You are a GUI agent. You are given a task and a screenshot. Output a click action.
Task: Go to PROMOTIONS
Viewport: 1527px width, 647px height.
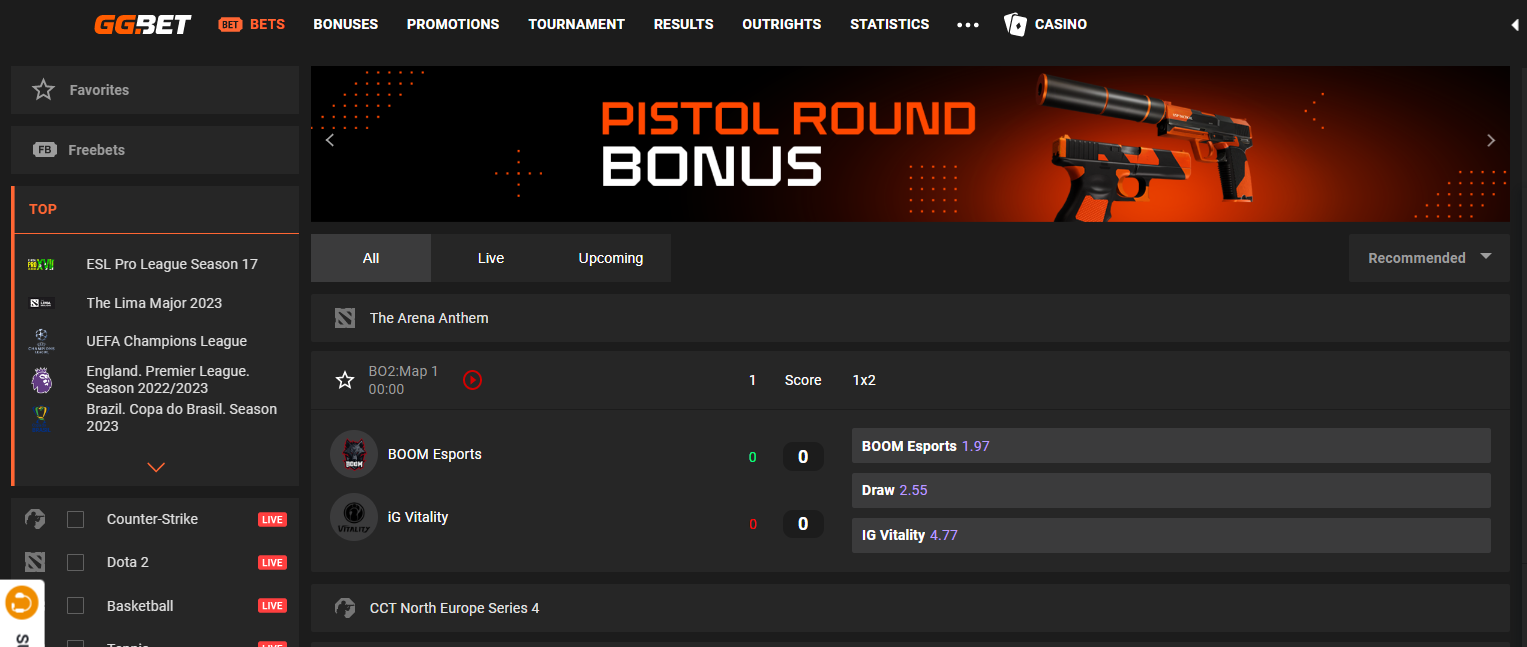coord(453,24)
